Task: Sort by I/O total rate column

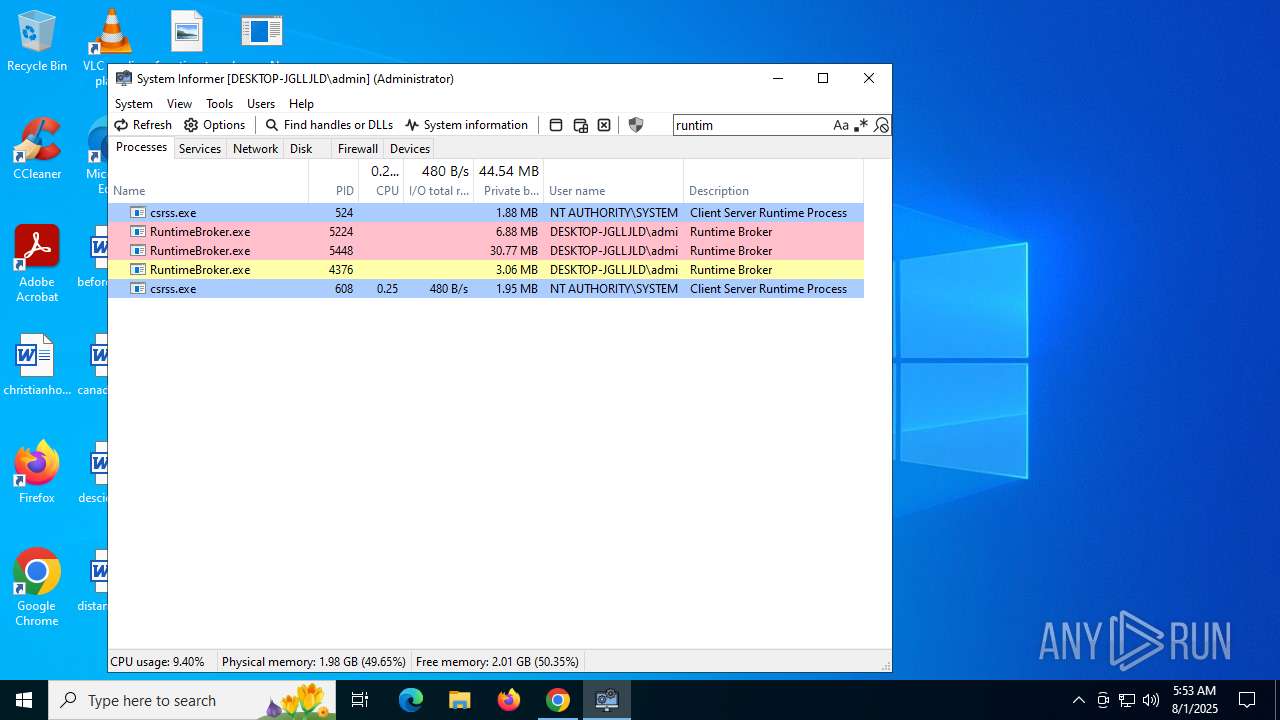Action: tap(438, 181)
